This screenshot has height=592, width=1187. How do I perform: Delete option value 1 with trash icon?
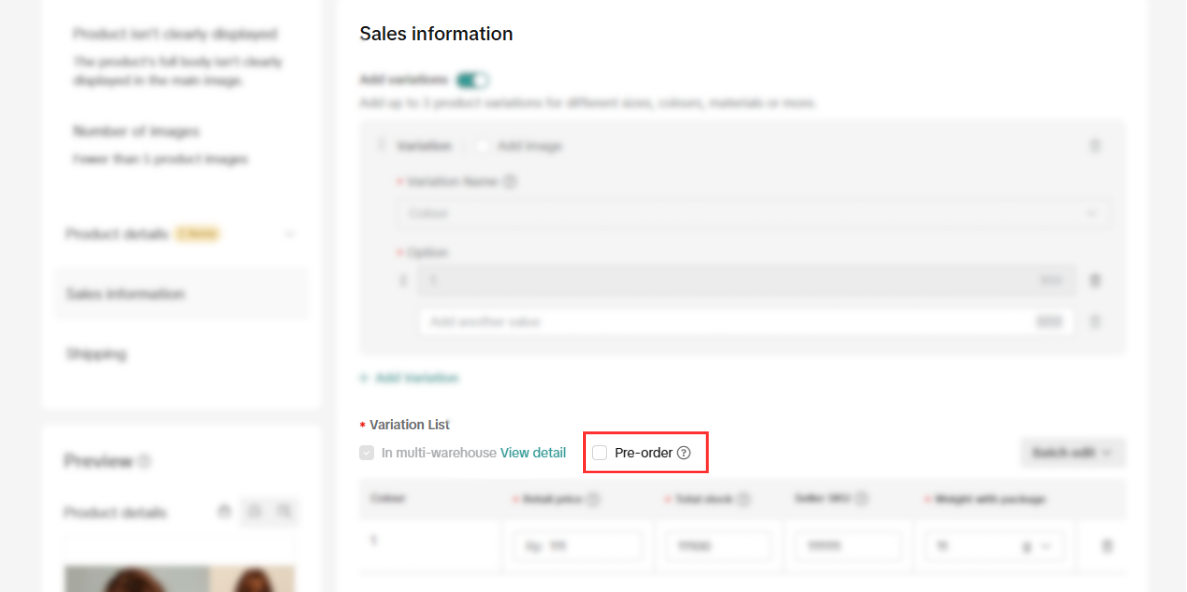tap(1095, 281)
